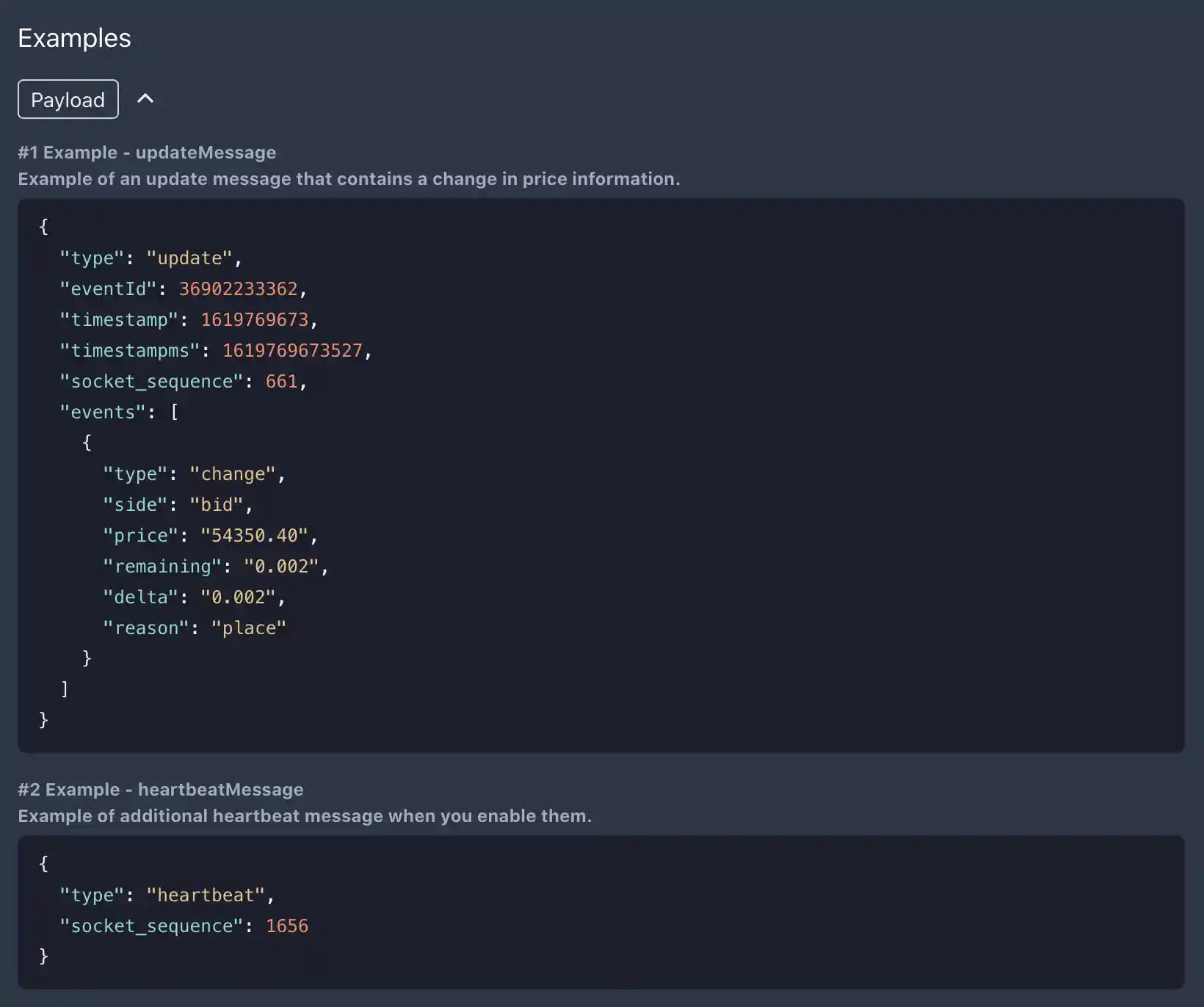Click the update message description text
The image size is (1204, 1007).
pos(349,179)
